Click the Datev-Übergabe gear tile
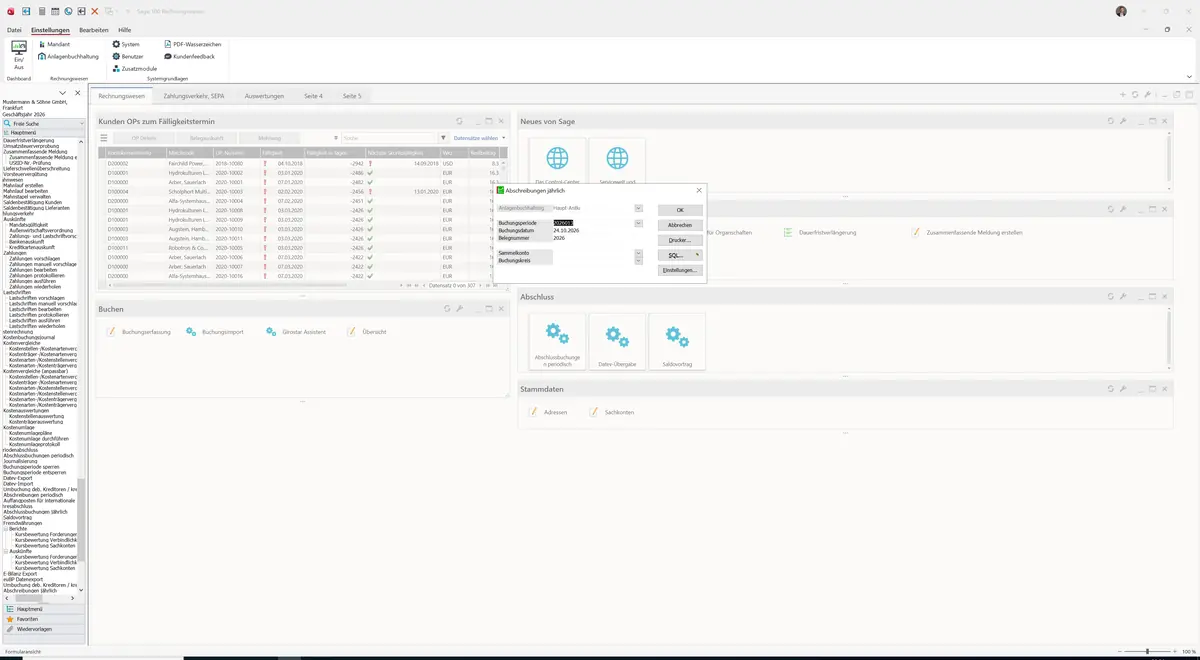The image size is (1200, 660). 617,342
